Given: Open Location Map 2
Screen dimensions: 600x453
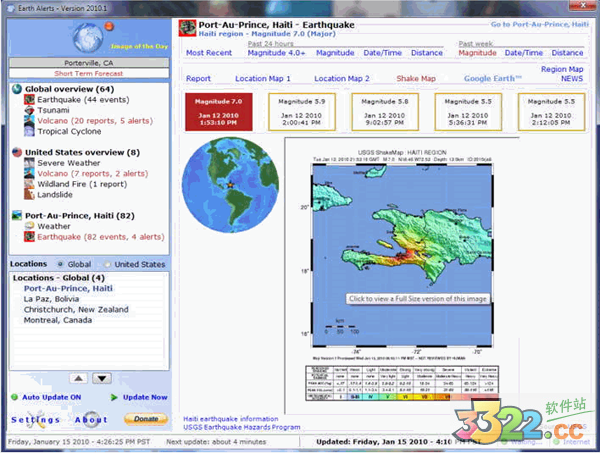Looking at the screenshot, I should [x=342, y=78].
